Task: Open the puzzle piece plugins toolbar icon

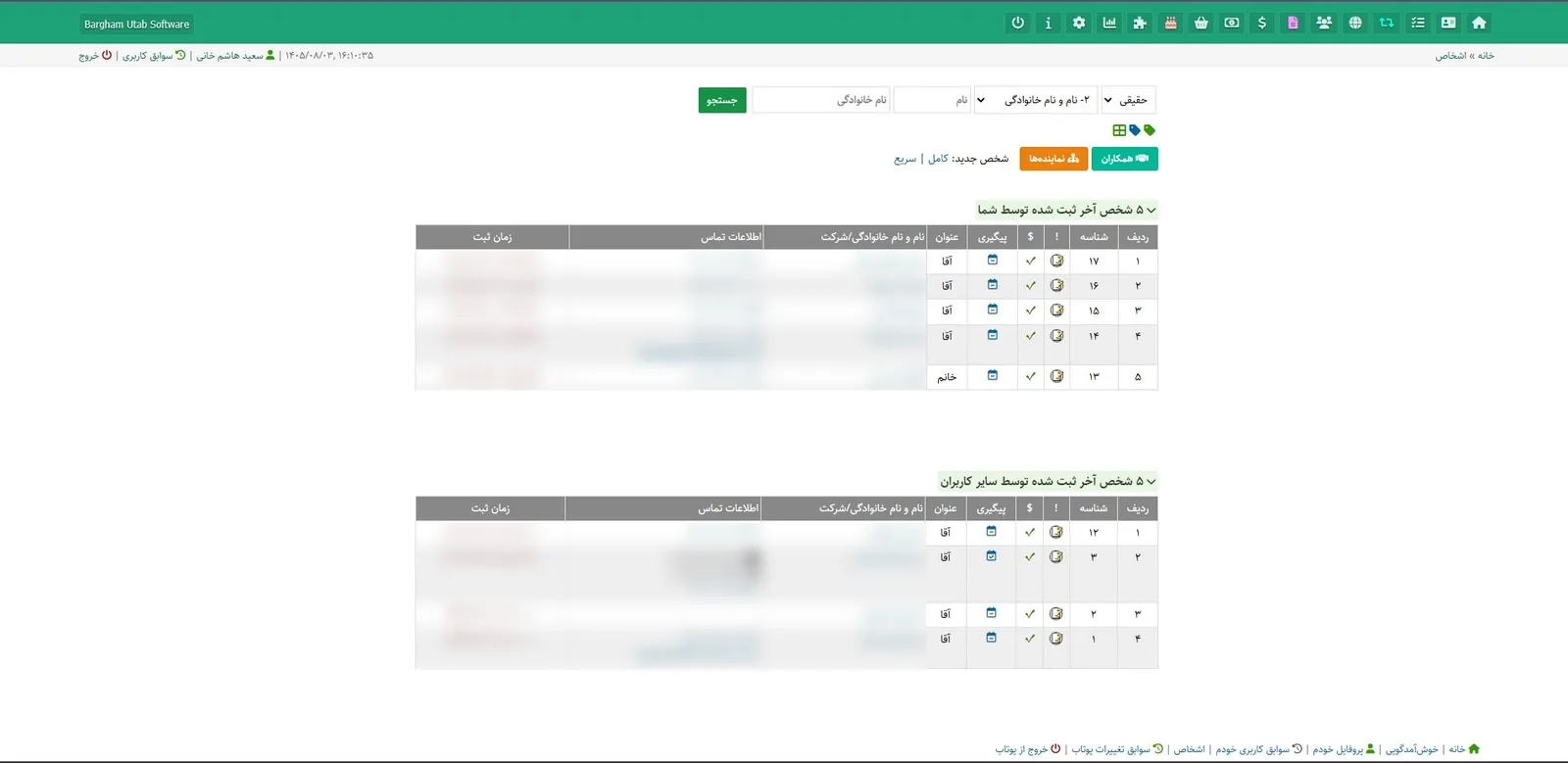Action: tap(1140, 24)
